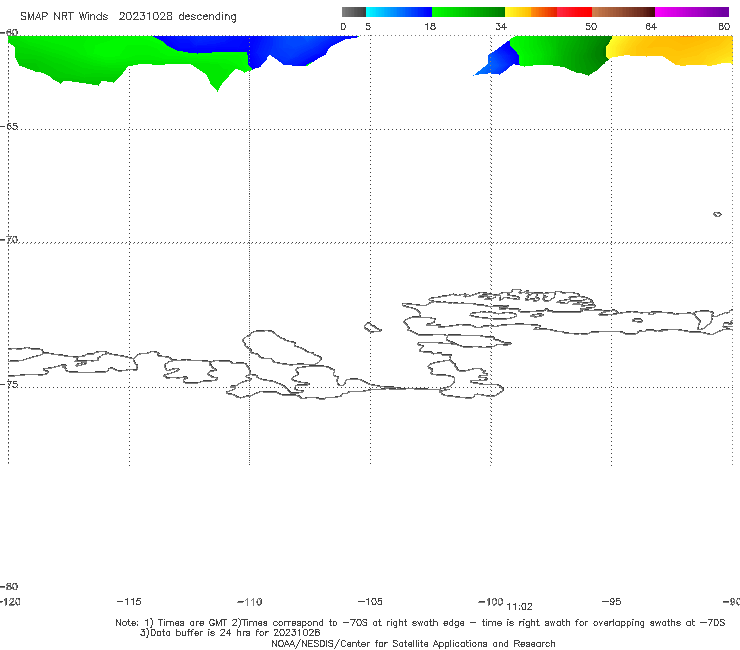Click the red color bar segment
Image resolution: width=740 pixels, height=650 pixels.
[x=574, y=12]
